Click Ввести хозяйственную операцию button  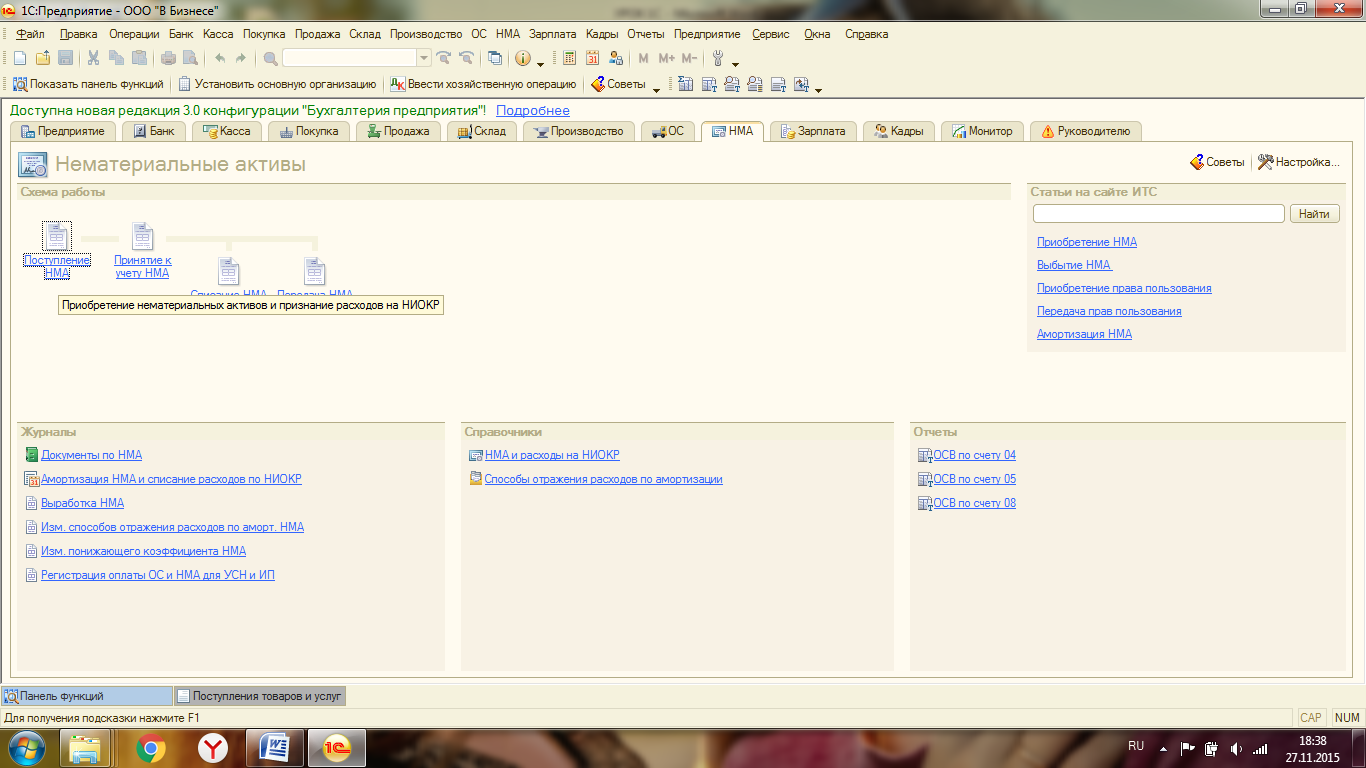(x=483, y=84)
